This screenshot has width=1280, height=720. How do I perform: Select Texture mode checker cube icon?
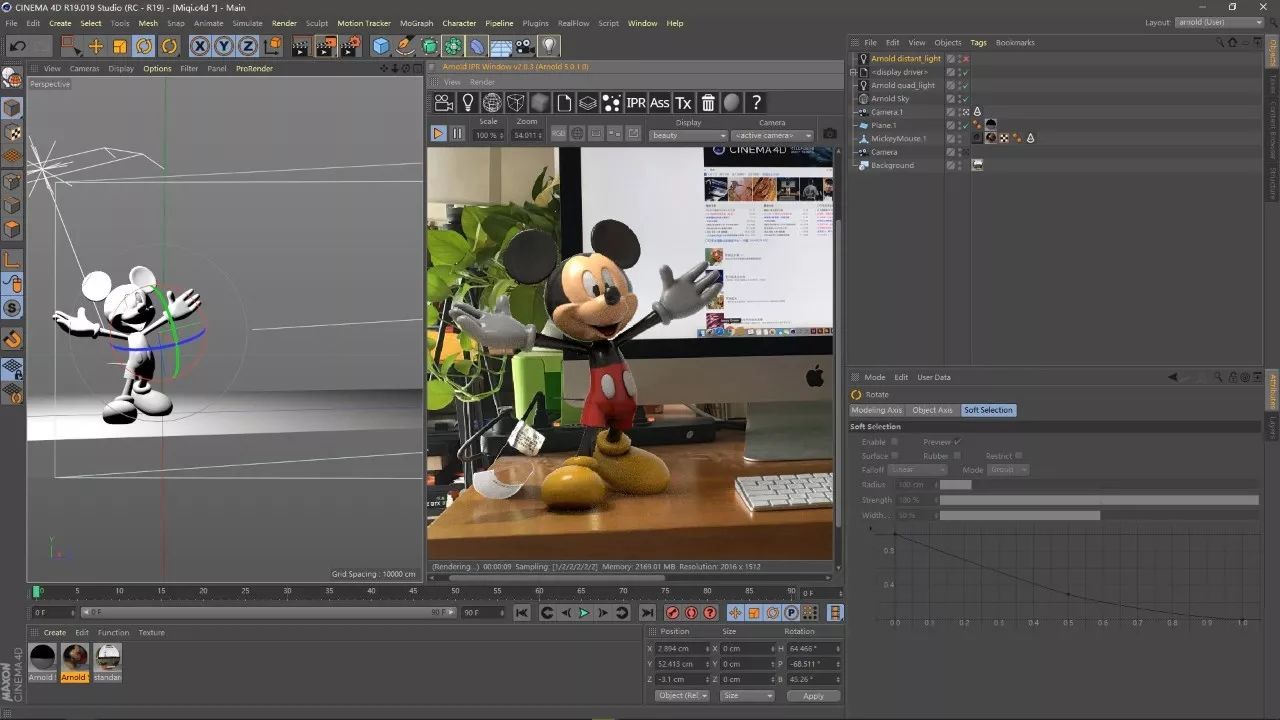click(12, 132)
